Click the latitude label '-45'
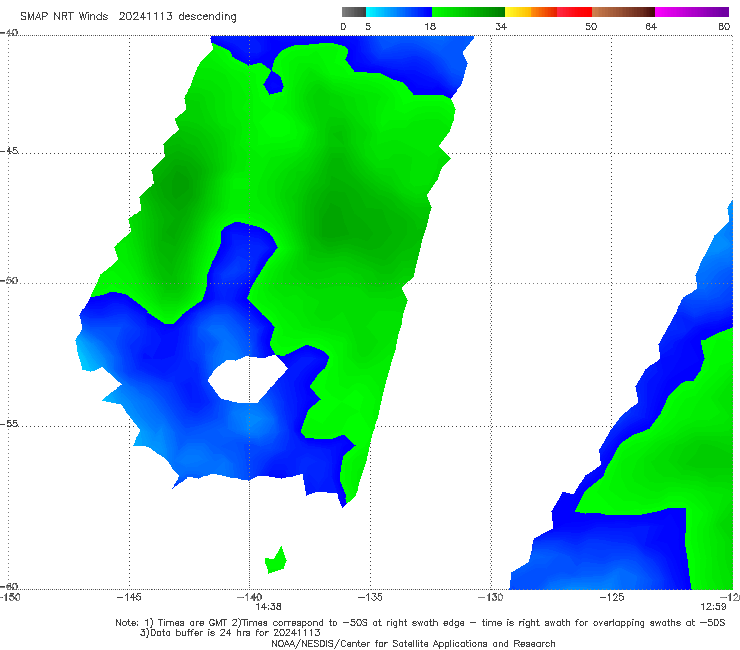The width and height of the screenshot is (740, 650). [x=9, y=151]
